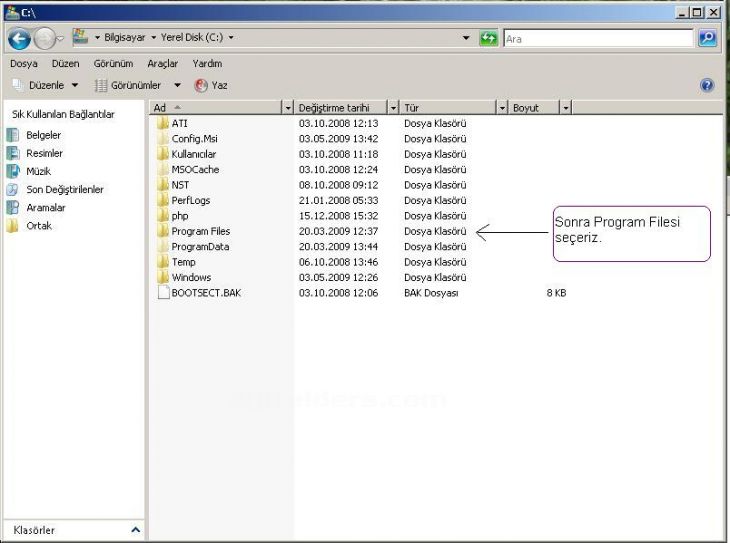This screenshot has width=730, height=543.
Task: Open Resimler favorite link
Action: coord(44,153)
